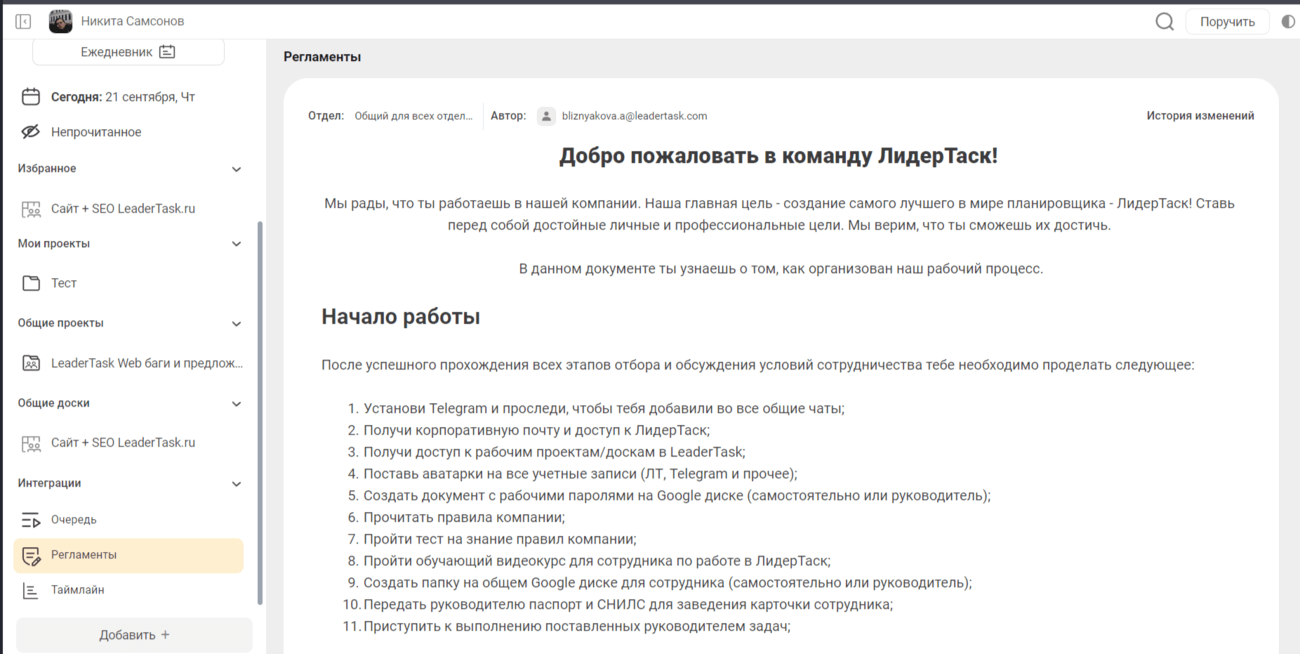Click author email bliznyakova.a@leadertask.com
1300x654 pixels.
[x=635, y=116]
